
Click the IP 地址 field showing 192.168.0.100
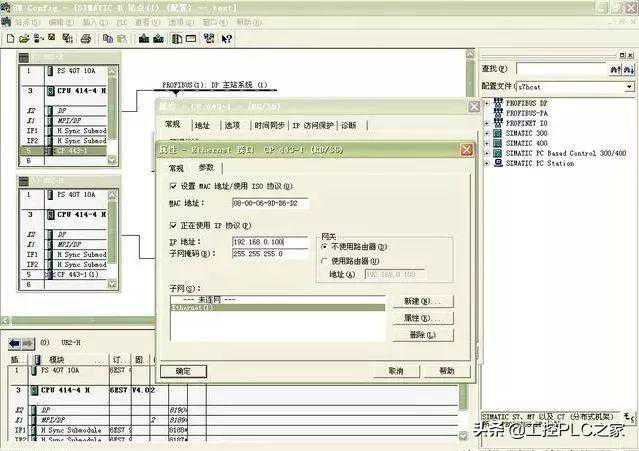[x=270, y=242]
